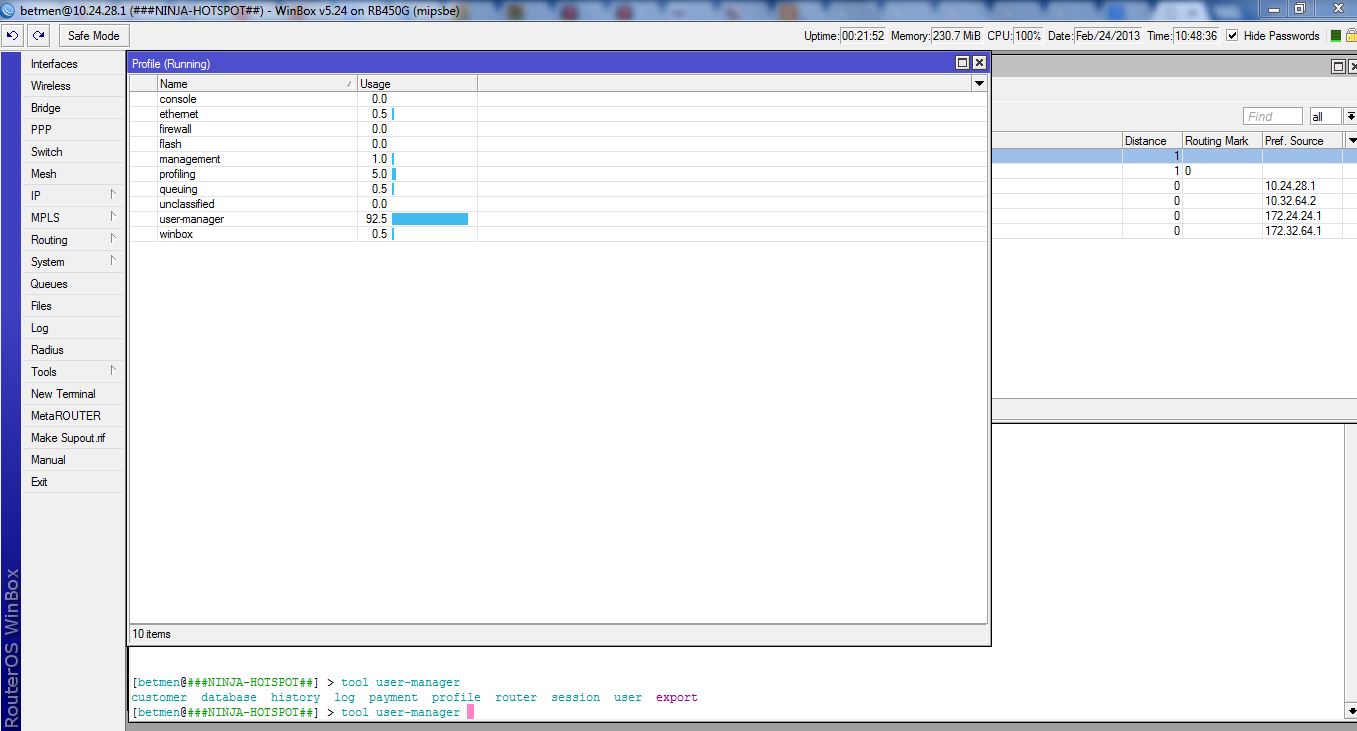Toggle Safe Mode

coord(93,36)
